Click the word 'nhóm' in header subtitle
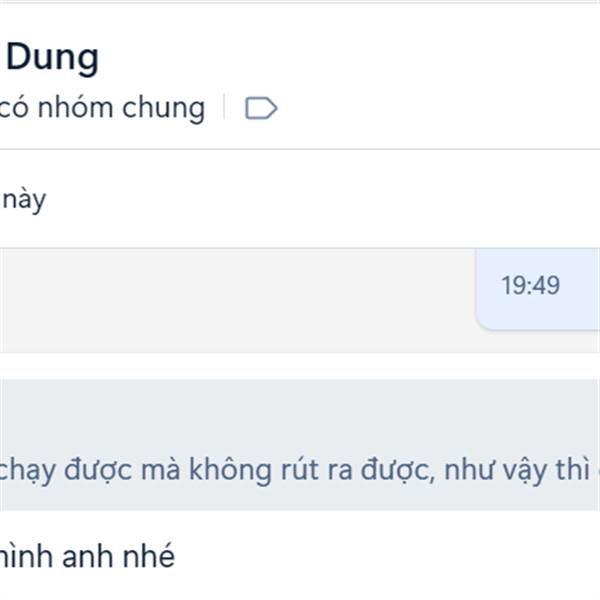600x600 pixels. [75, 108]
